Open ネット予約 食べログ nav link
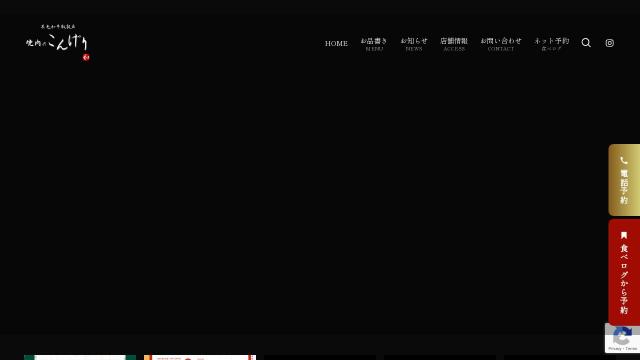Viewport: 640px width, 360px height. pos(551,44)
